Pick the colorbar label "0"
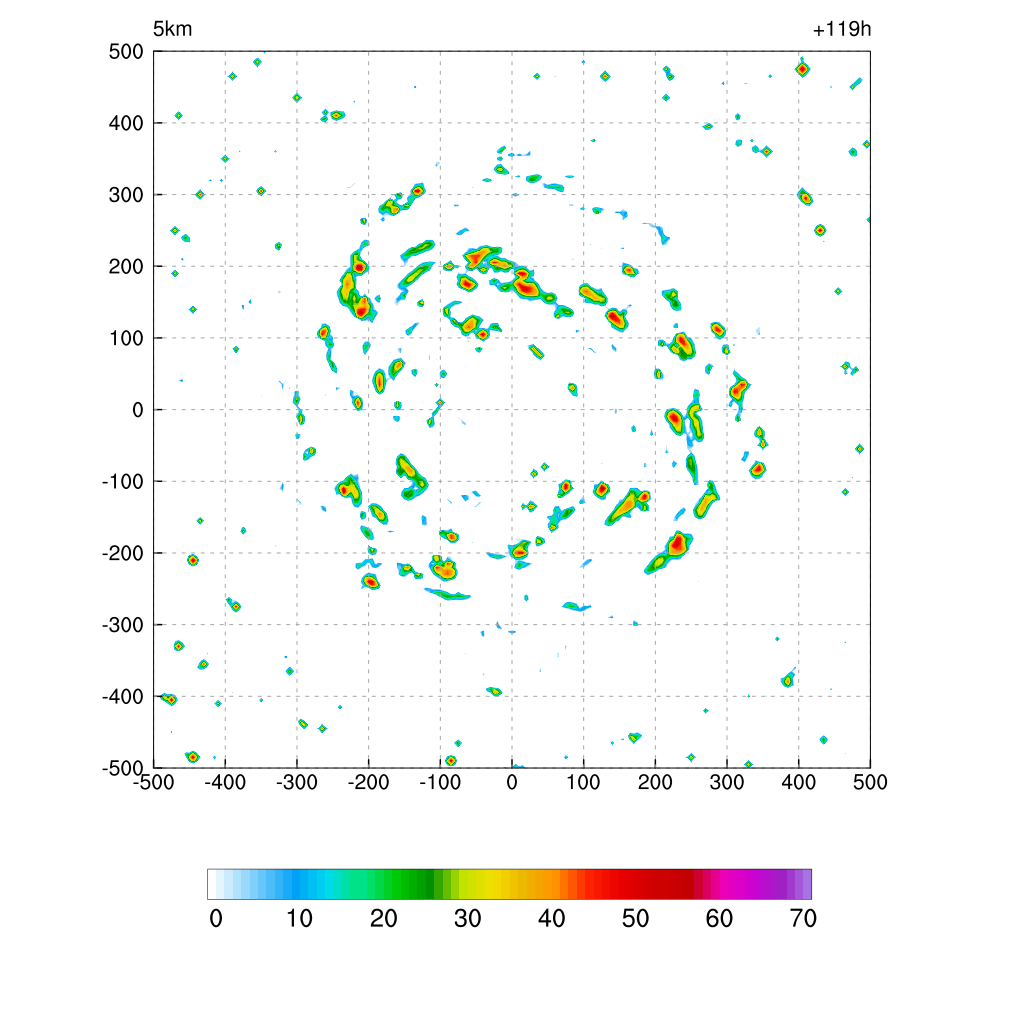This screenshot has height=1024, width=1024. coord(216,919)
